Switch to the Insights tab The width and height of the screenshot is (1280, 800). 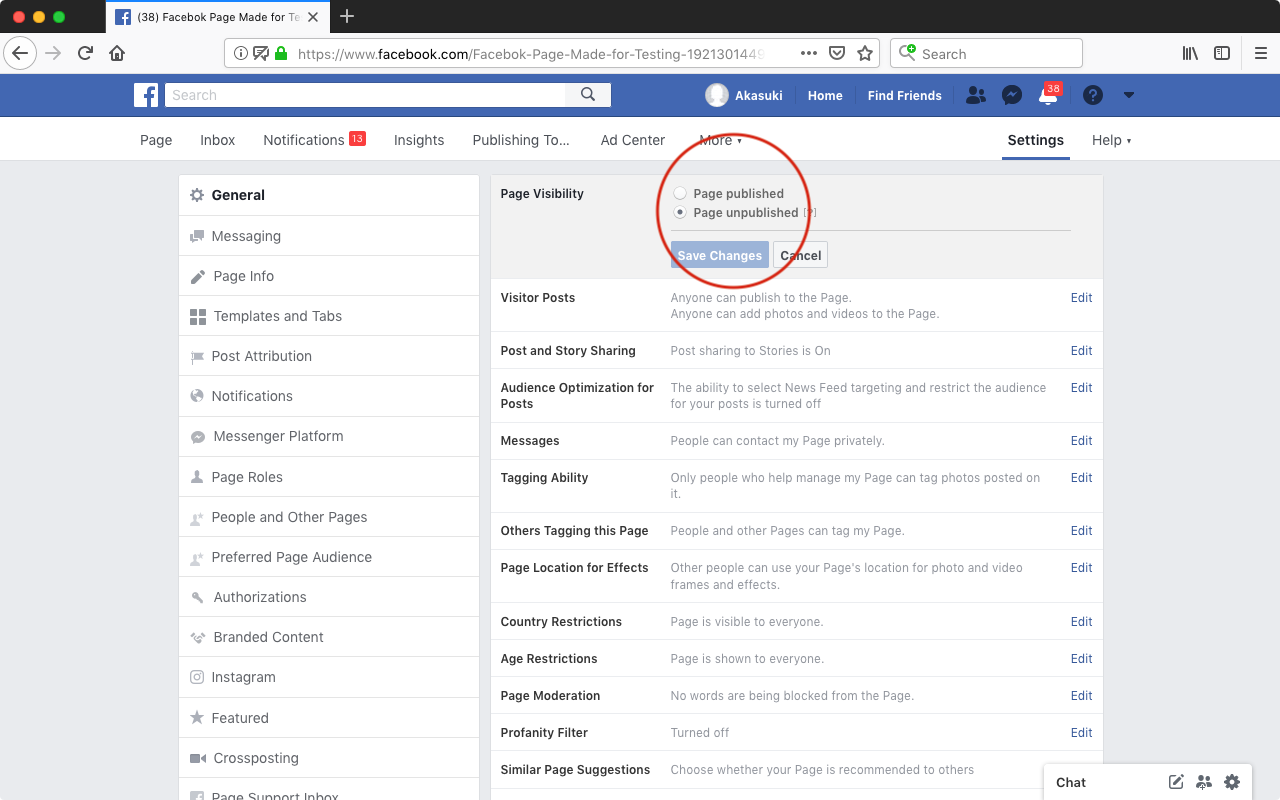click(x=419, y=140)
